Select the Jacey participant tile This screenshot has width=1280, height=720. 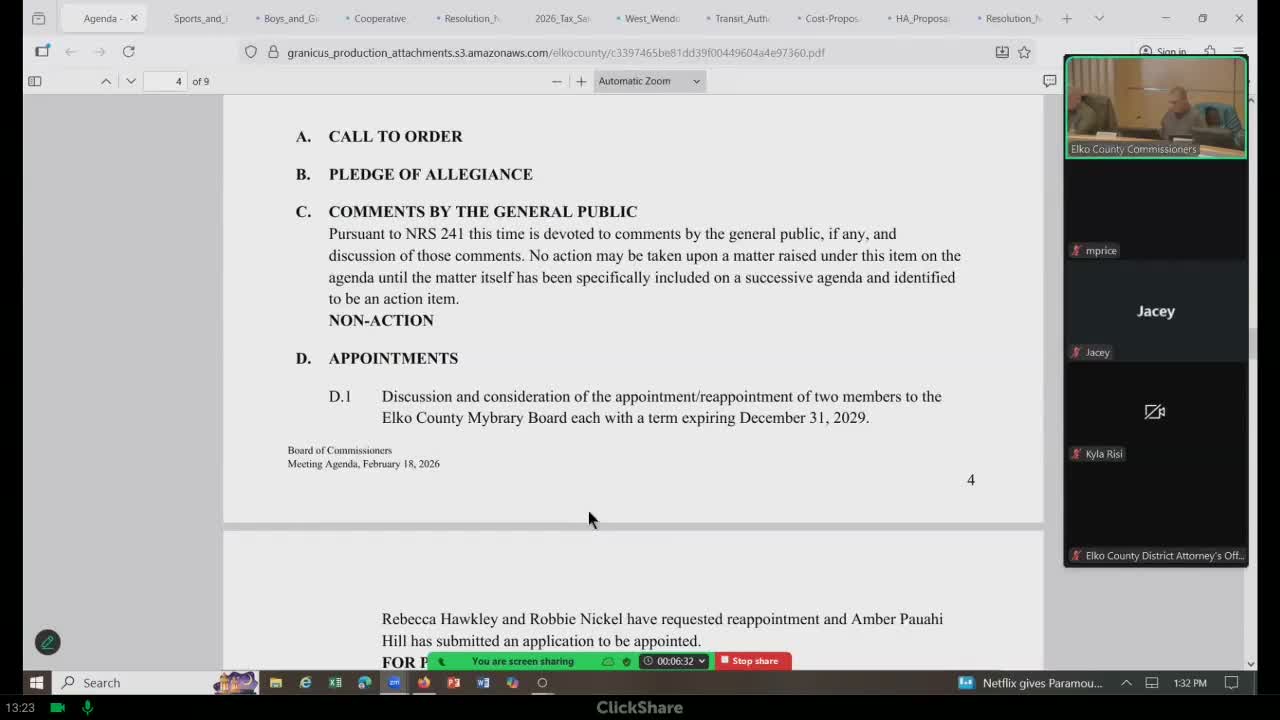coord(1156,311)
